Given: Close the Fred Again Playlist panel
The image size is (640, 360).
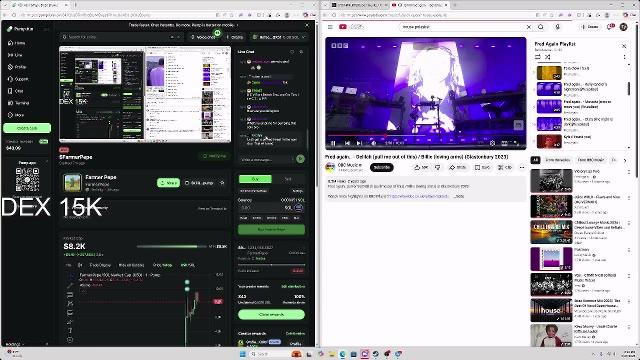Looking at the screenshot, I should (x=624, y=46).
